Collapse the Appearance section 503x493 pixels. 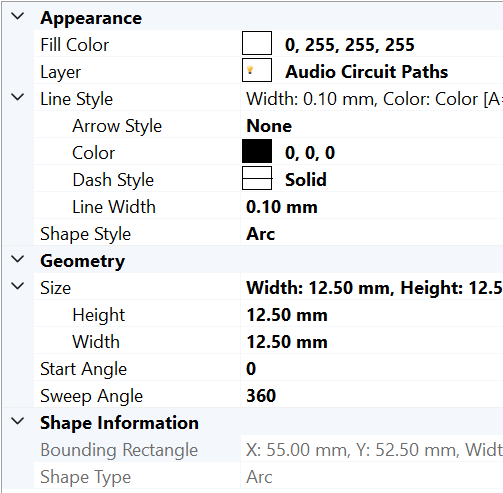pyautogui.click(x=17, y=16)
